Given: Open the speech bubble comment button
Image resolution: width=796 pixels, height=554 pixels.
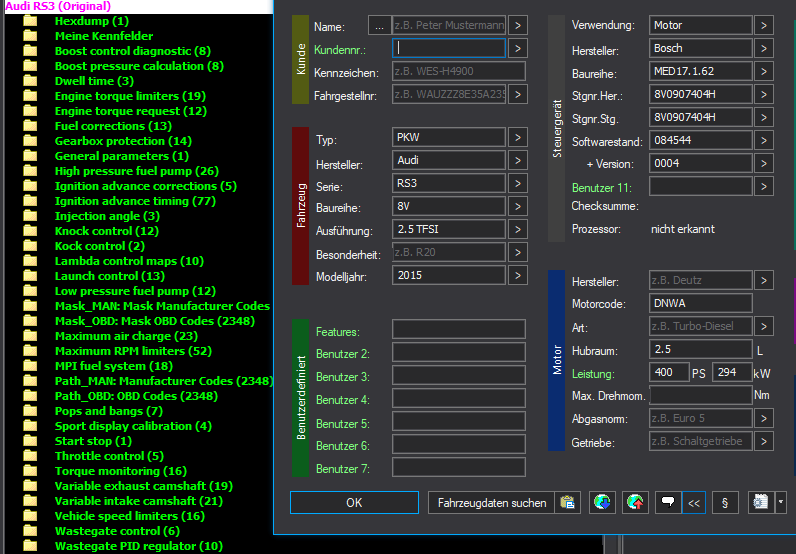Looking at the screenshot, I should pos(668,503).
